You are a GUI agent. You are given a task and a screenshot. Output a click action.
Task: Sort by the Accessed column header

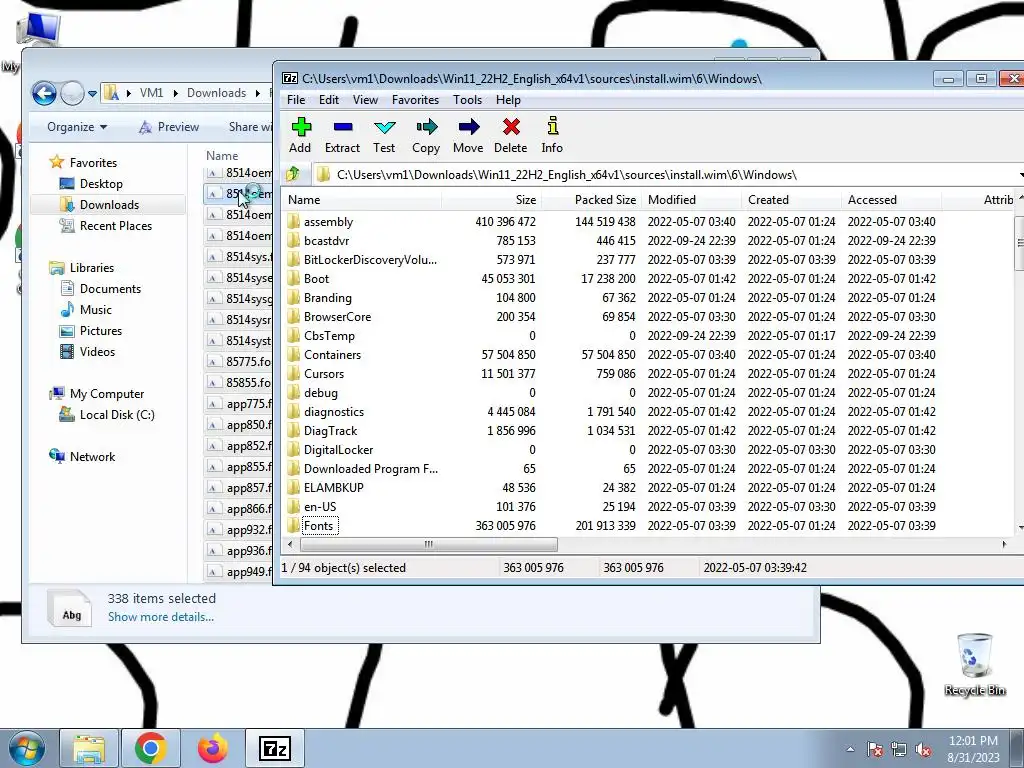coord(891,200)
